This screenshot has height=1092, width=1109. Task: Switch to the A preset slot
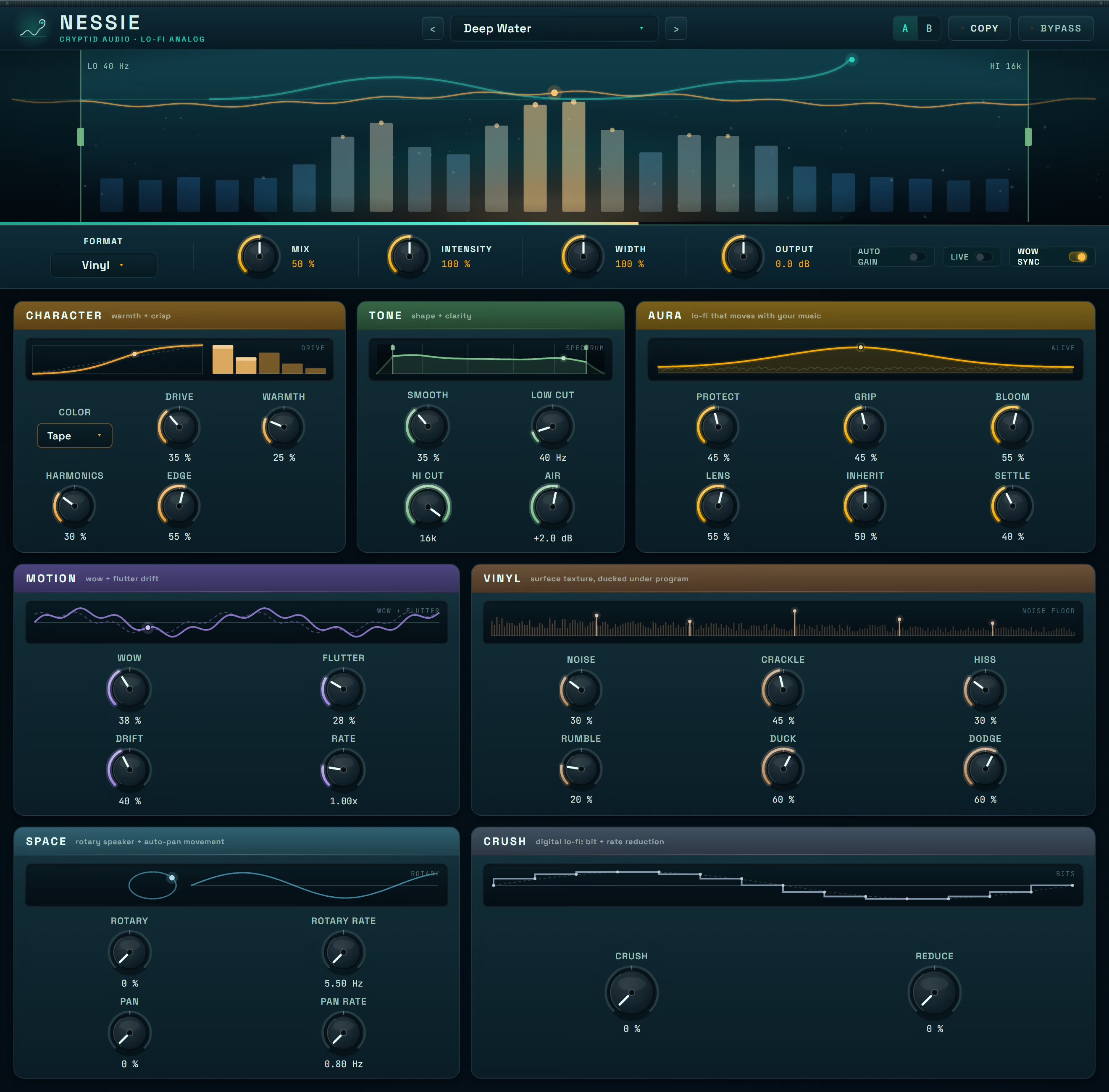[905, 29]
